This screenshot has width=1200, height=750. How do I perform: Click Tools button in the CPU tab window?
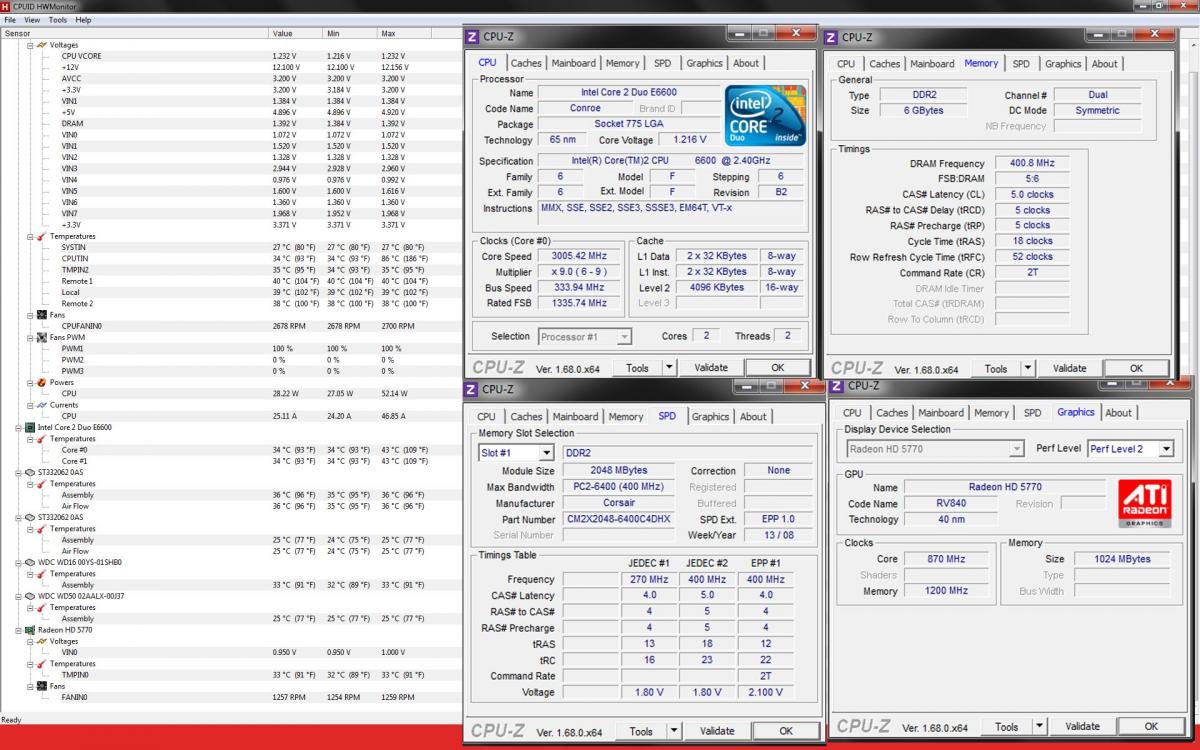(637, 368)
